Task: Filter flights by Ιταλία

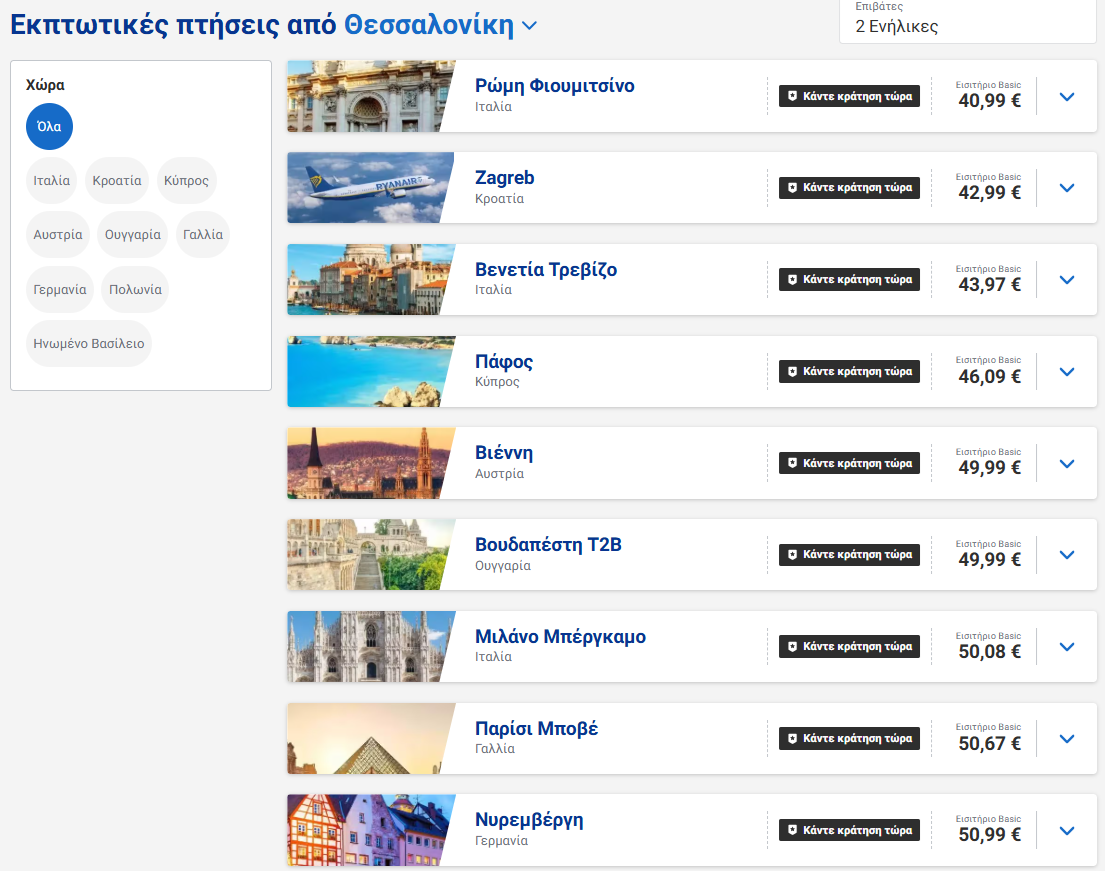Action: coord(51,180)
